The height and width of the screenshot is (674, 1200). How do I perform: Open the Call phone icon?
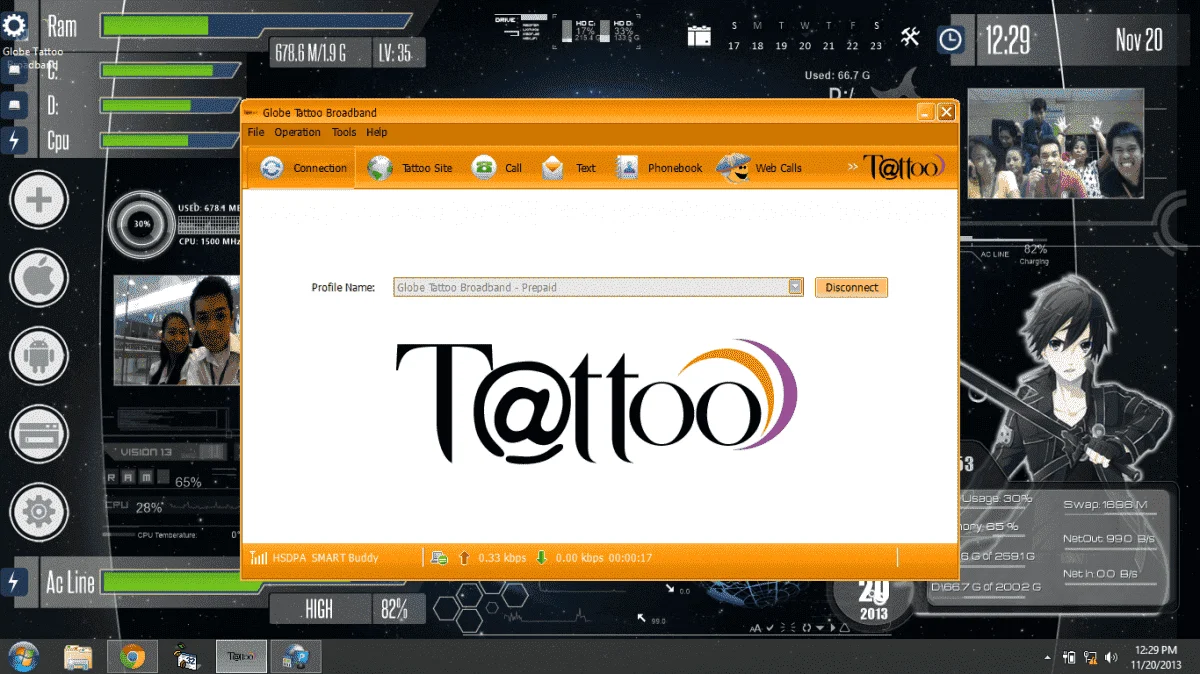pyautogui.click(x=484, y=168)
